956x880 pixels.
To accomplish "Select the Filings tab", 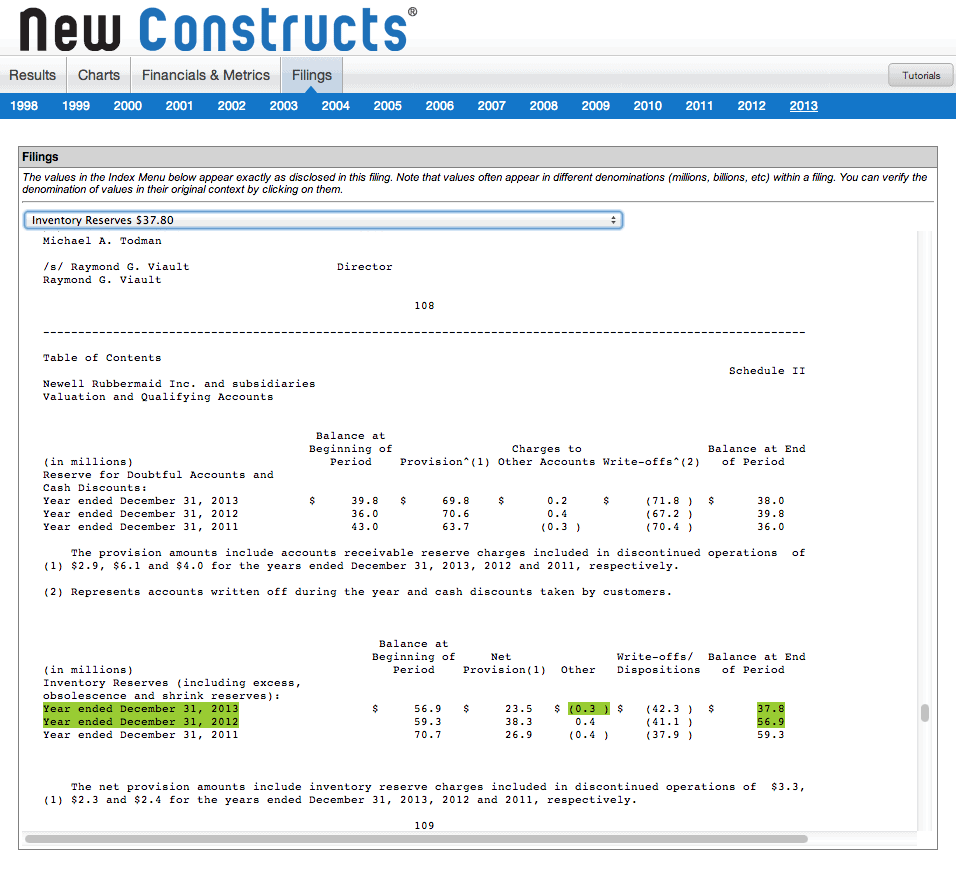I will [x=312, y=75].
